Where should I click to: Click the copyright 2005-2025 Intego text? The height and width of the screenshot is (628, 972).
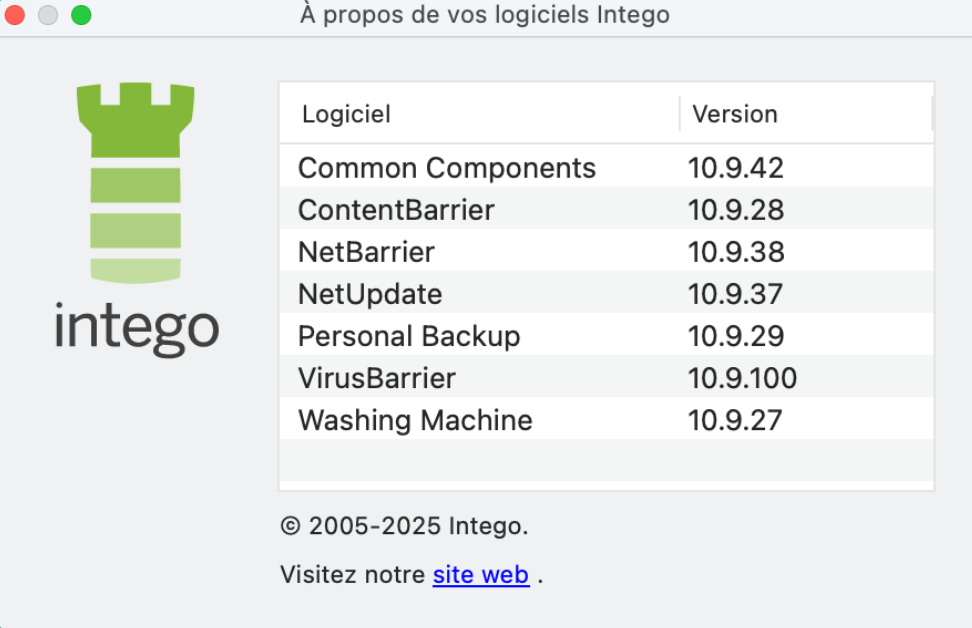[x=404, y=525]
